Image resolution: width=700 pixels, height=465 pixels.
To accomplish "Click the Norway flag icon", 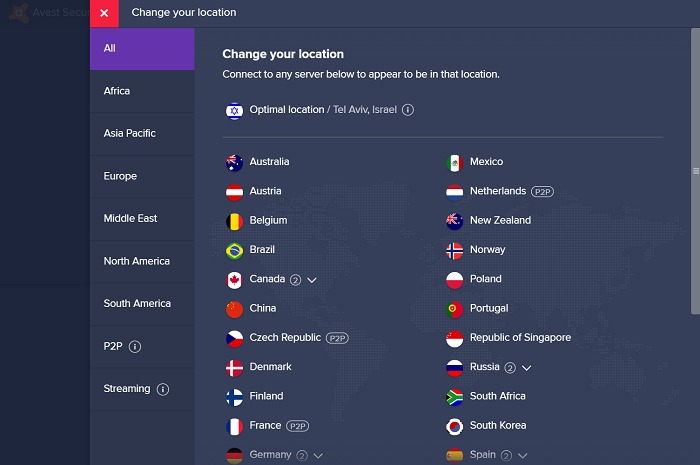I will (455, 250).
